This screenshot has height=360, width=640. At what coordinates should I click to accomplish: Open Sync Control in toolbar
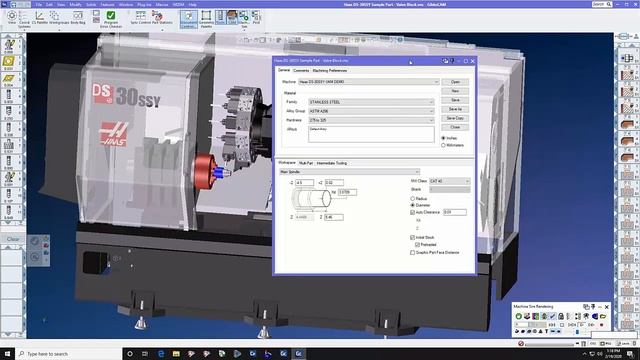point(140,18)
